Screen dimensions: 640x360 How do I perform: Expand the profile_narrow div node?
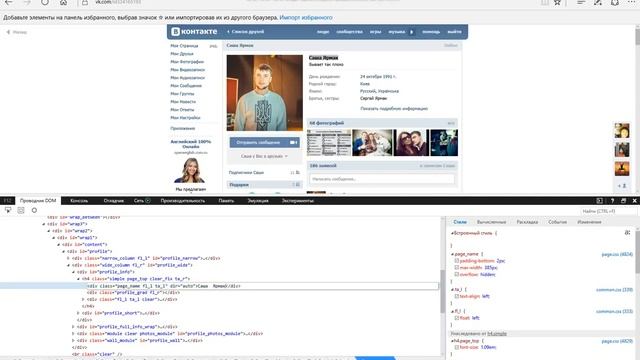pos(68,258)
